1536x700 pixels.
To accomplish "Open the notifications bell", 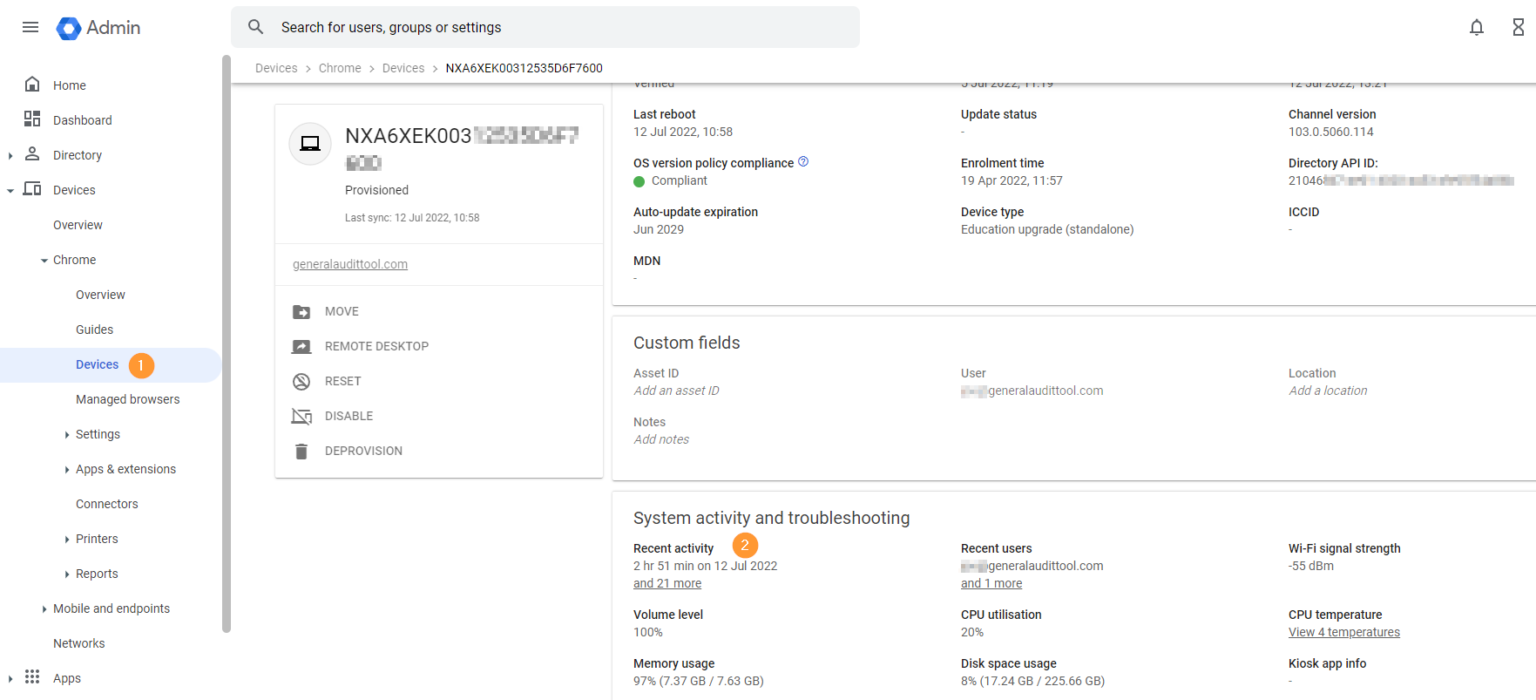I will pos(1477,27).
